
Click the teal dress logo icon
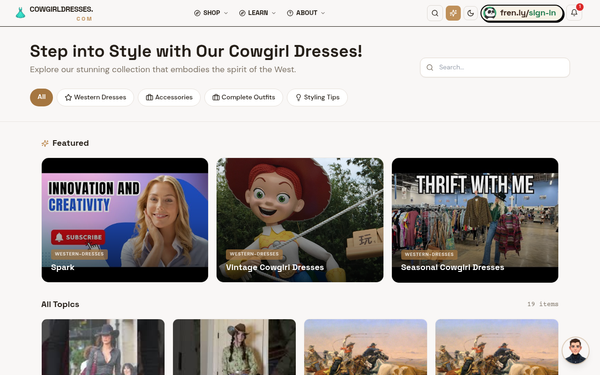(x=20, y=13)
